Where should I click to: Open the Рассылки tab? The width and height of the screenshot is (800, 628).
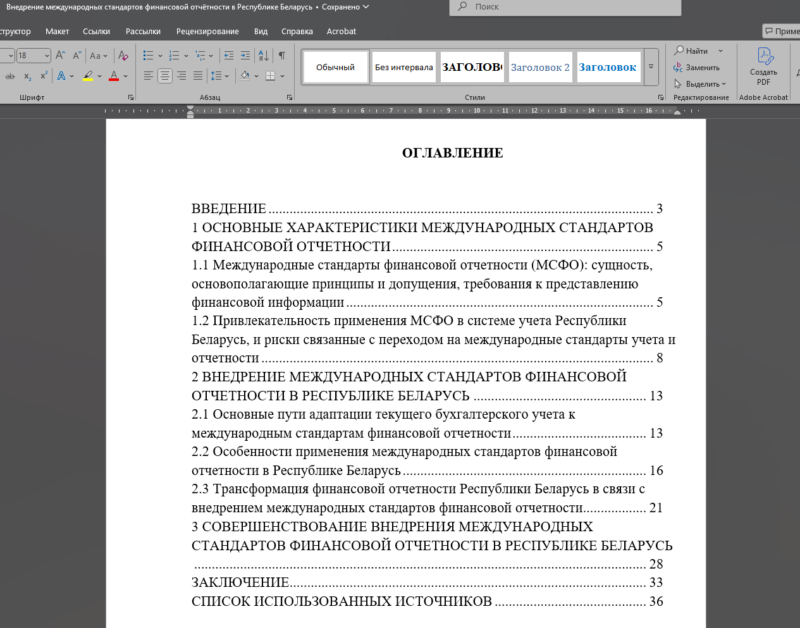tap(143, 31)
